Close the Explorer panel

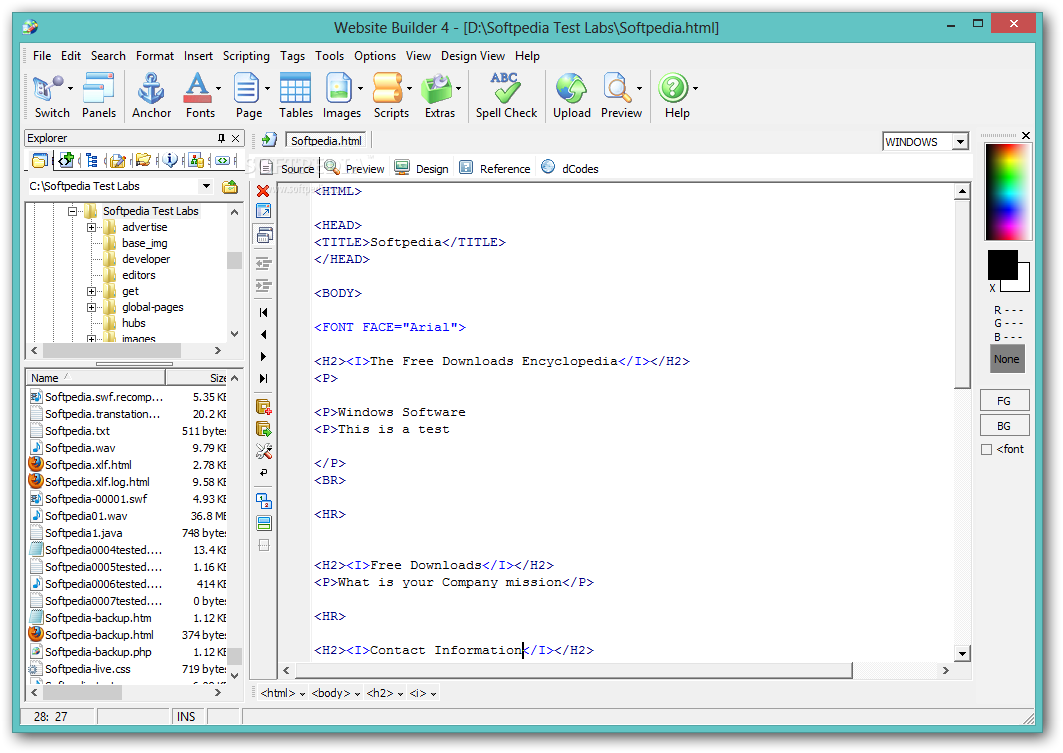(235, 138)
